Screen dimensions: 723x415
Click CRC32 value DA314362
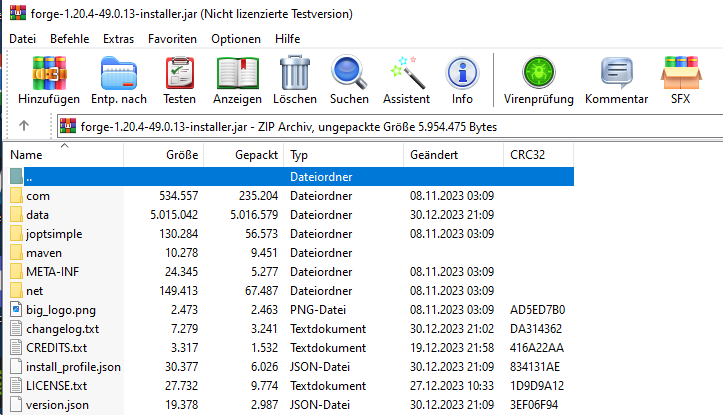click(536, 329)
